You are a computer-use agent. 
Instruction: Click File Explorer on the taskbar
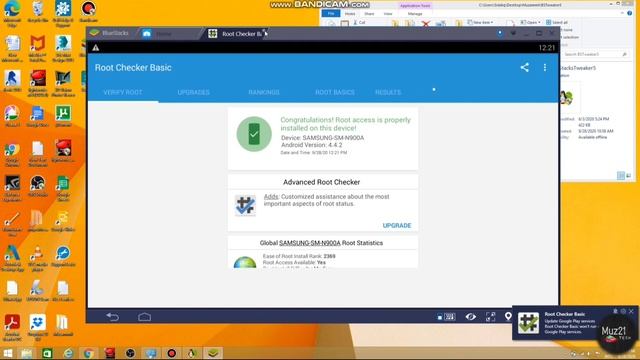(x=27, y=353)
